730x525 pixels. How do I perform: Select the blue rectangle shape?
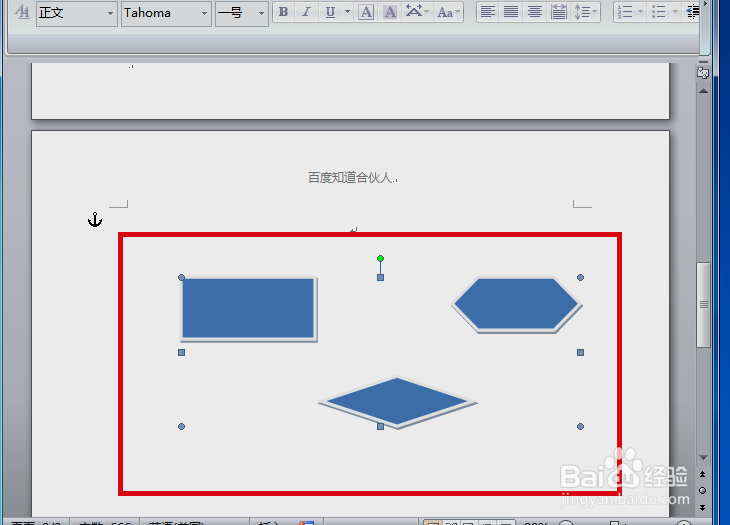(x=249, y=309)
